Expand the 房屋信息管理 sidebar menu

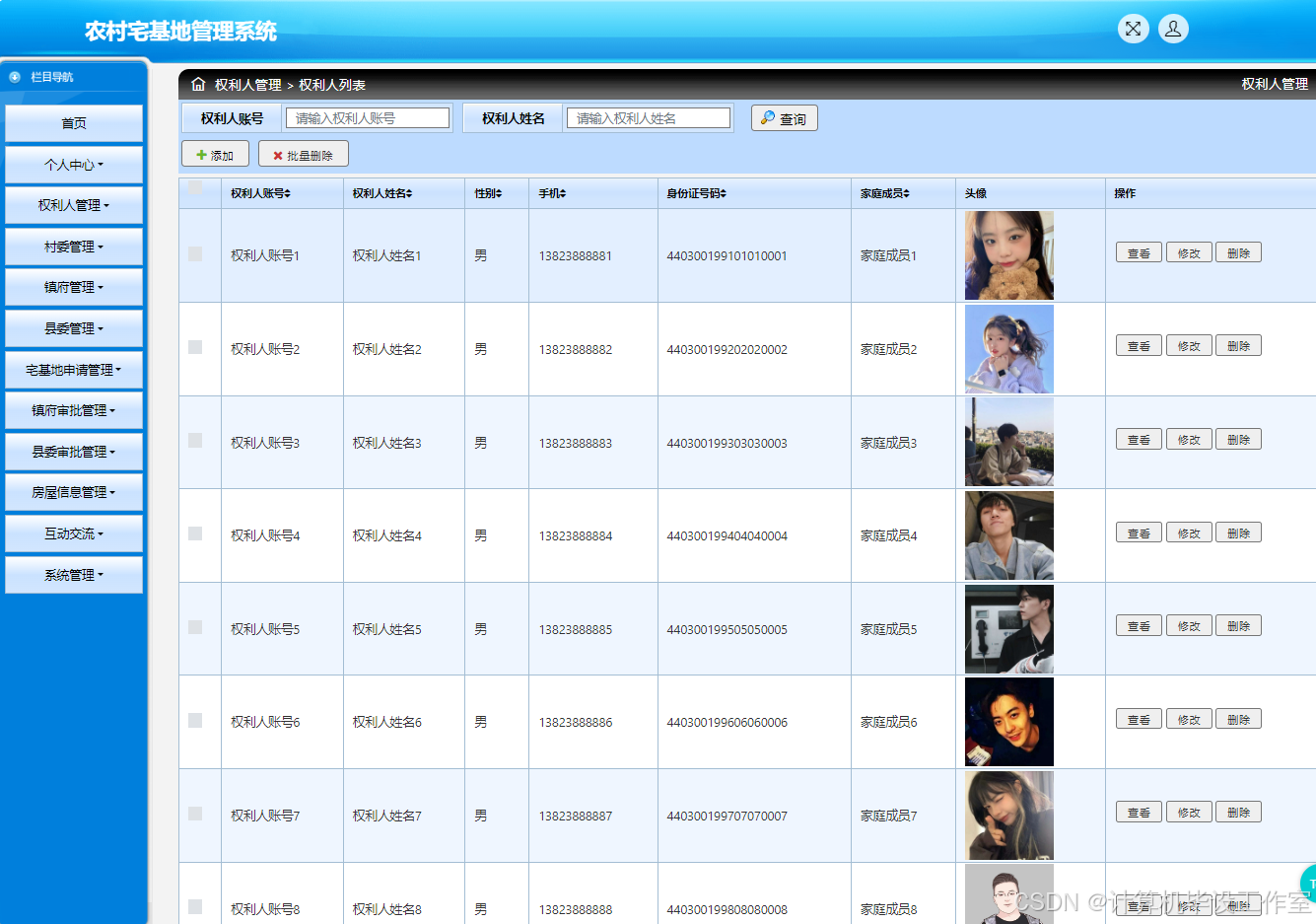point(74,492)
